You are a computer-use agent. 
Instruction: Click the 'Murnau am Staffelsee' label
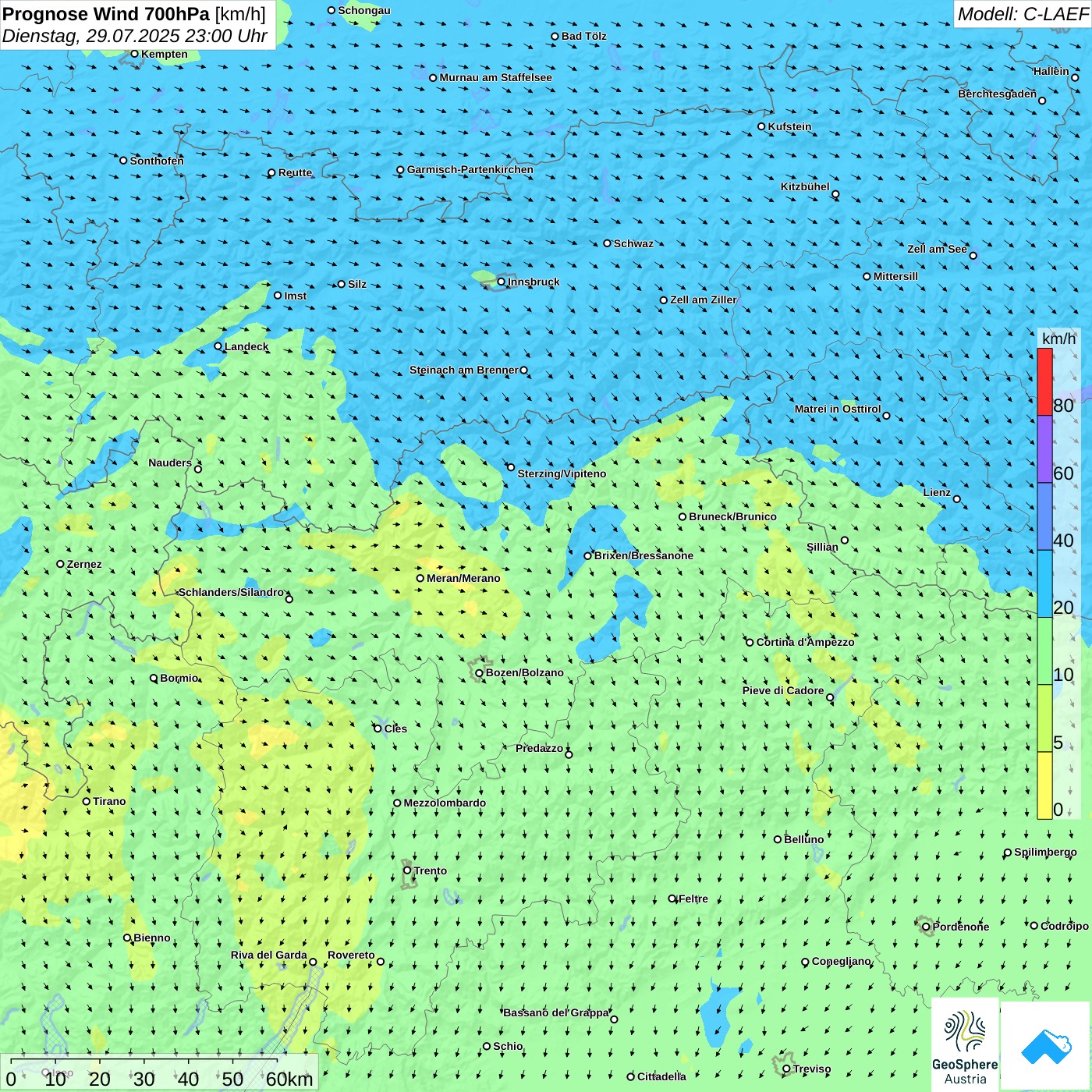(496, 77)
